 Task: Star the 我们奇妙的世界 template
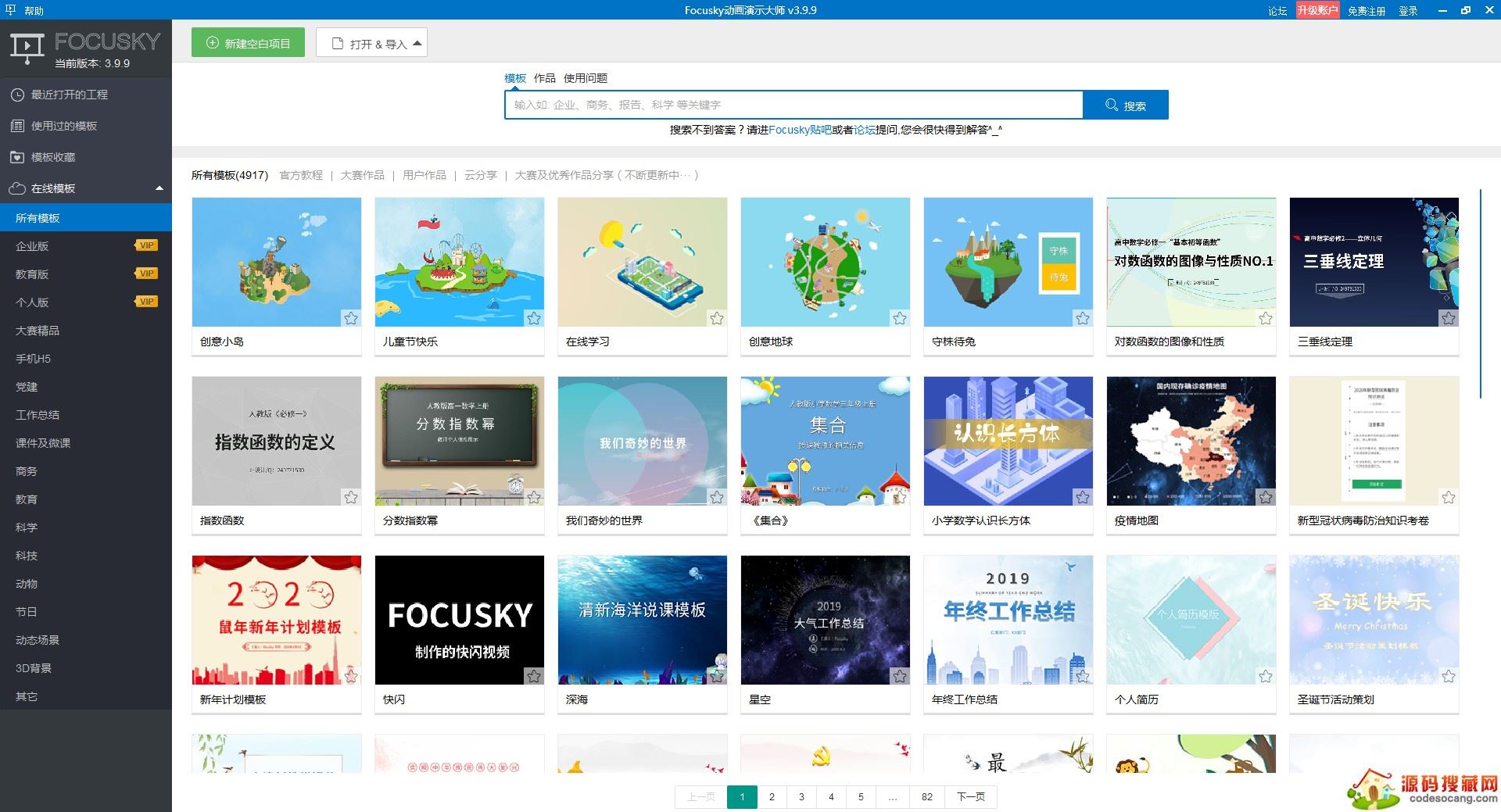[717, 497]
